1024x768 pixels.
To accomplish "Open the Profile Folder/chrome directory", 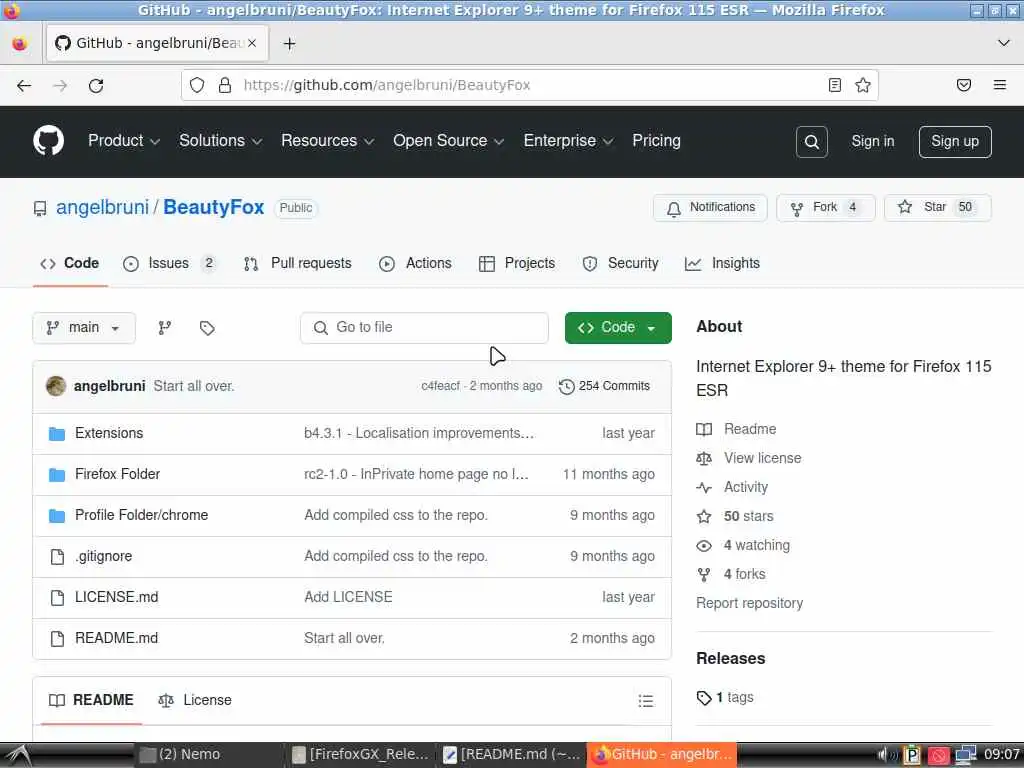I will pos(141,515).
